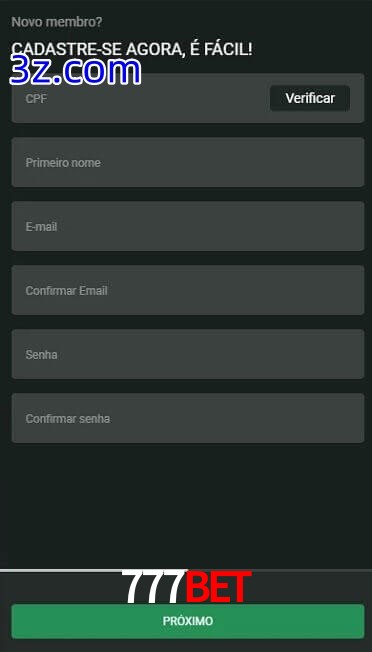The image size is (372, 652).
Task: Click the empty area below Confirmar senha
Action: click(x=188, y=505)
